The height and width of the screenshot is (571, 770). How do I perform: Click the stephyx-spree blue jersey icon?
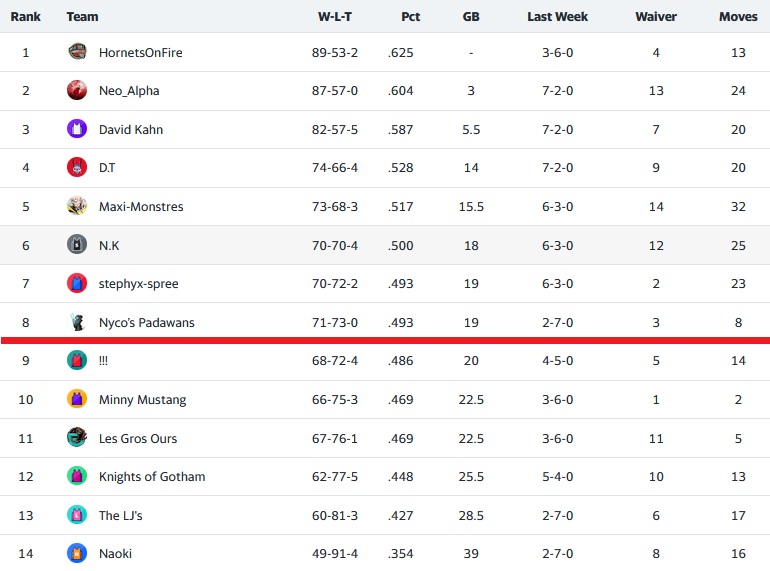click(77, 283)
